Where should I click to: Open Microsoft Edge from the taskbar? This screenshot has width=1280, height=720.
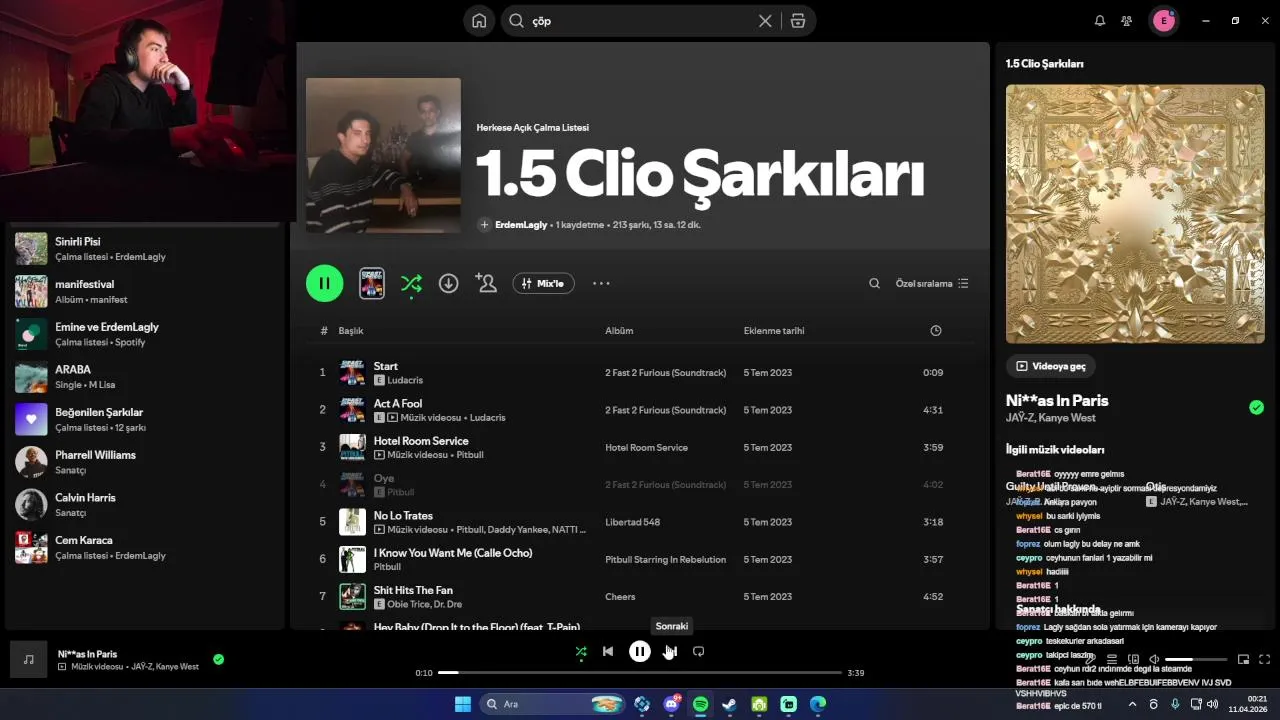pos(817,704)
